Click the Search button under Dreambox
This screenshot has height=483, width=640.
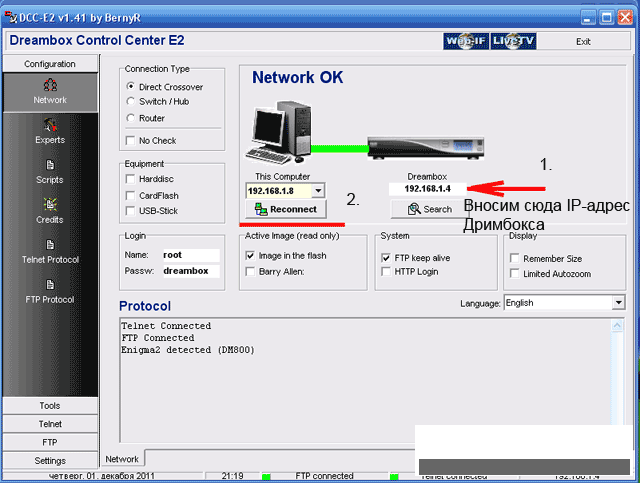click(x=429, y=209)
